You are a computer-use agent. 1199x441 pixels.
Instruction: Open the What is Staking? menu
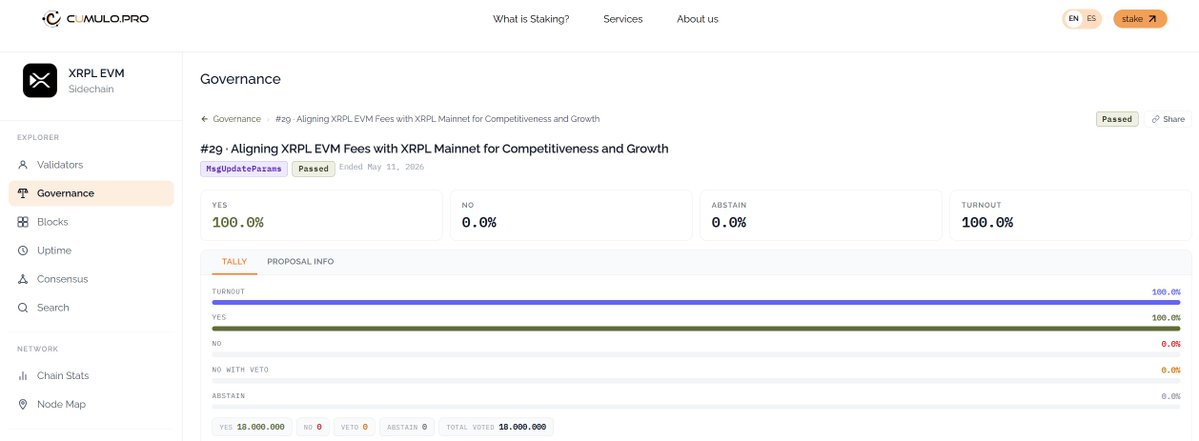pyautogui.click(x=531, y=19)
